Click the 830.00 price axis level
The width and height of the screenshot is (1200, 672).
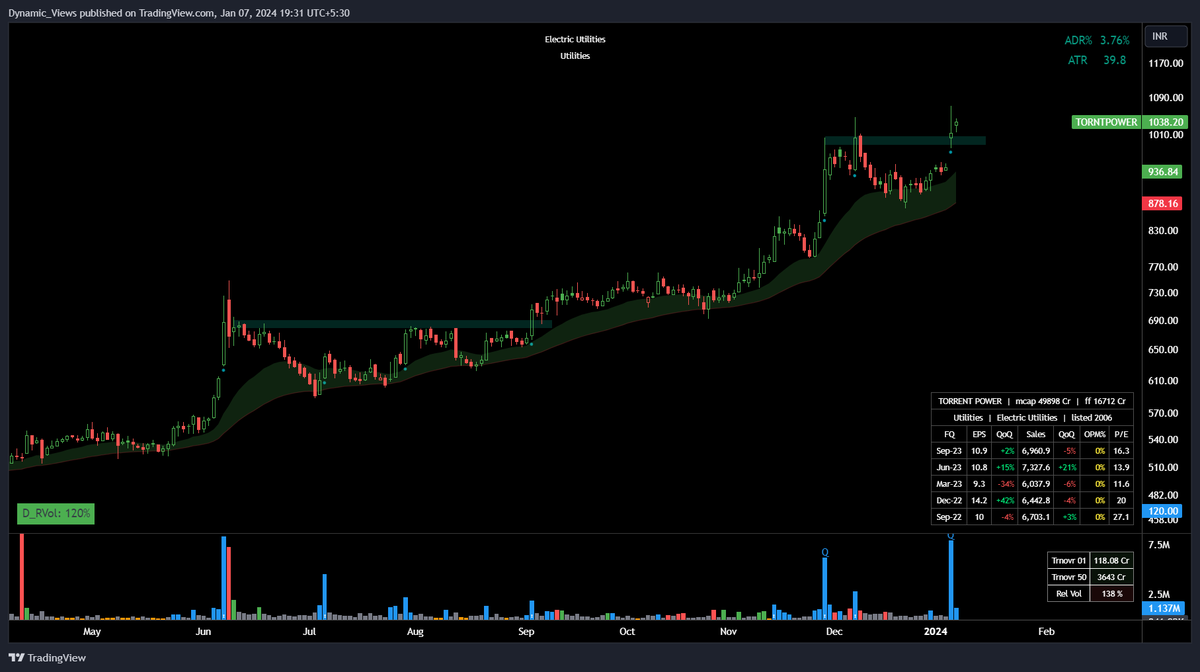point(1165,231)
